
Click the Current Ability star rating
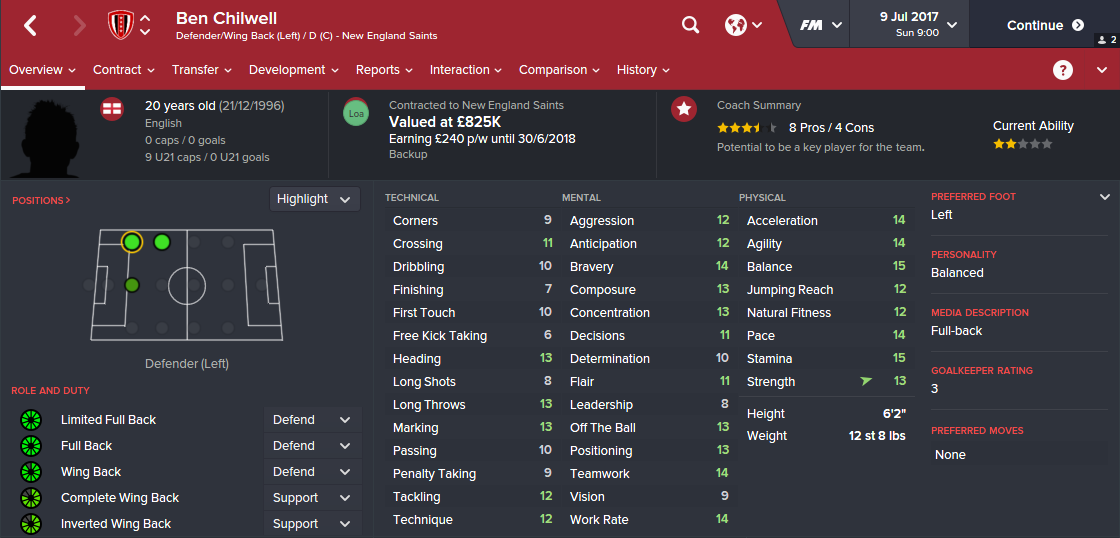pos(1021,144)
